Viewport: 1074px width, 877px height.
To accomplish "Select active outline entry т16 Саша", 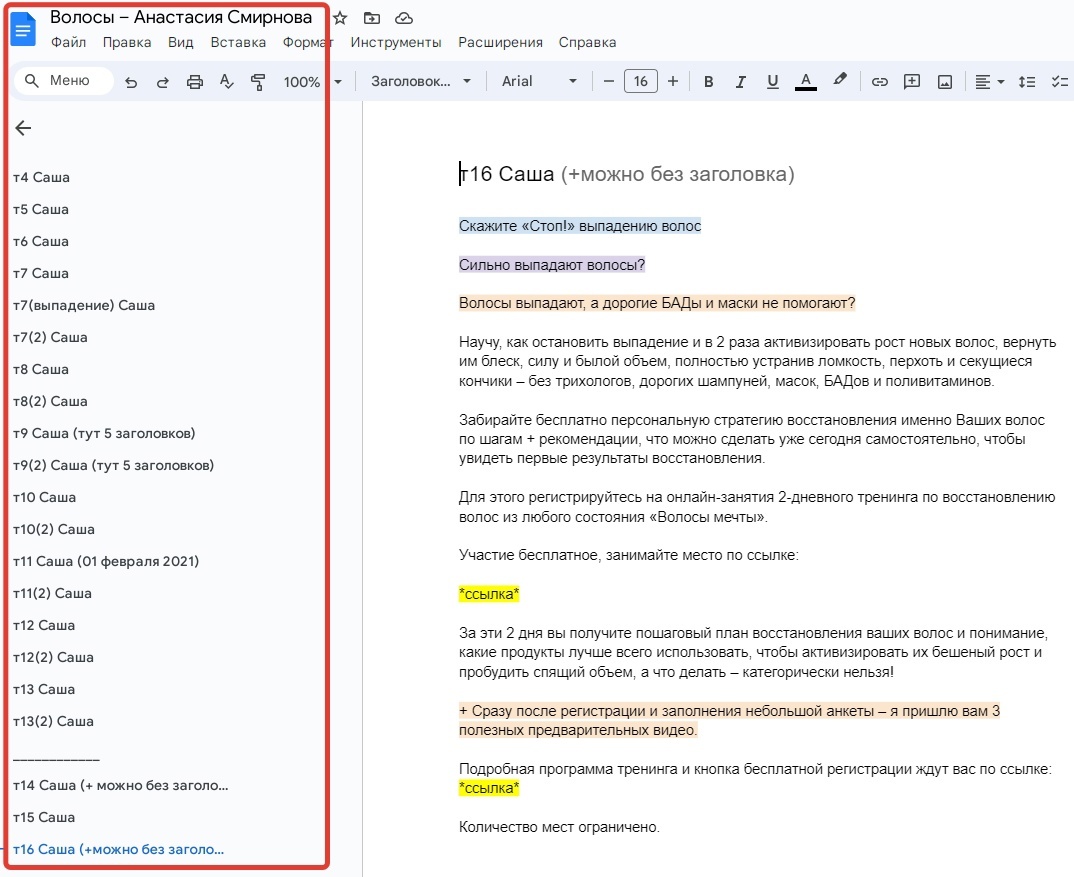I will (118, 850).
